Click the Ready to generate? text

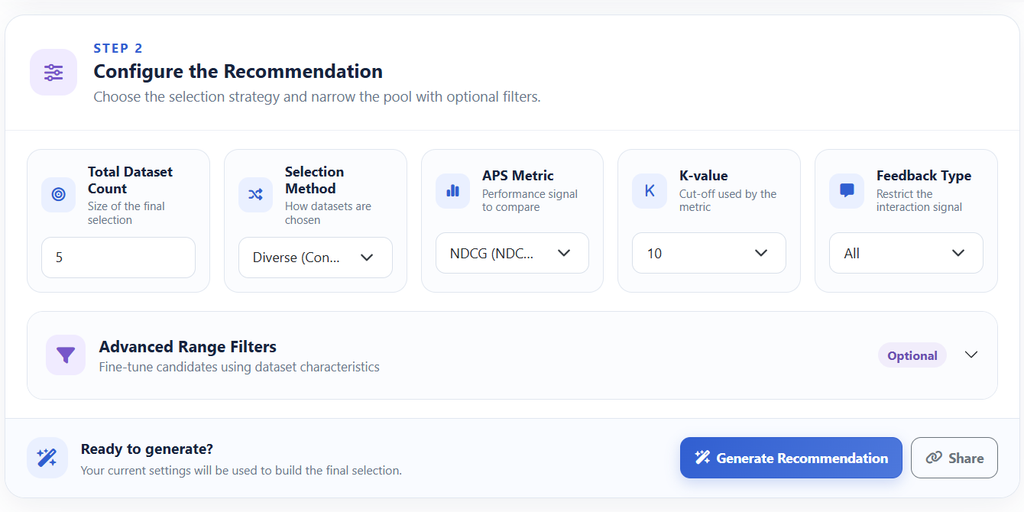click(x=147, y=449)
